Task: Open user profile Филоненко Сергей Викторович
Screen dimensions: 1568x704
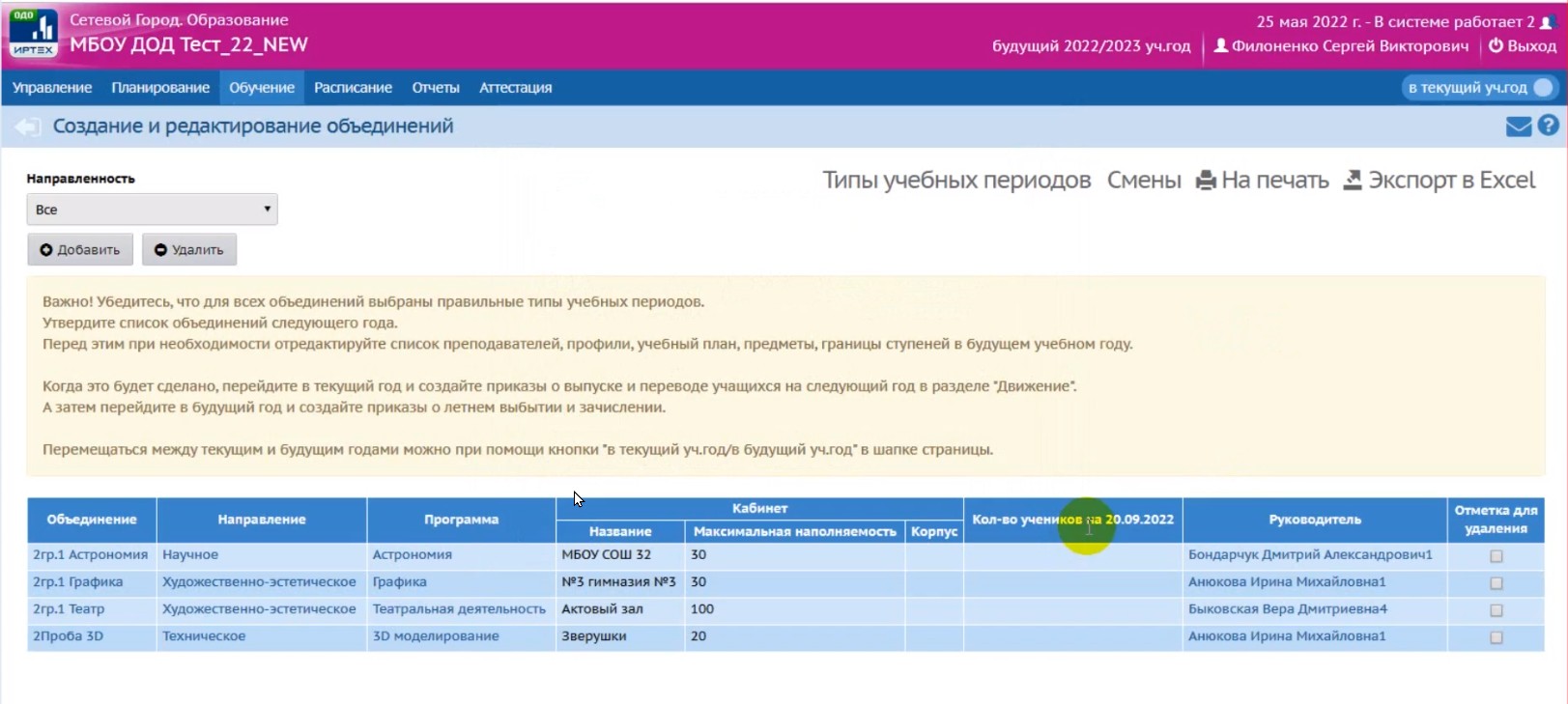Action: tap(1341, 45)
